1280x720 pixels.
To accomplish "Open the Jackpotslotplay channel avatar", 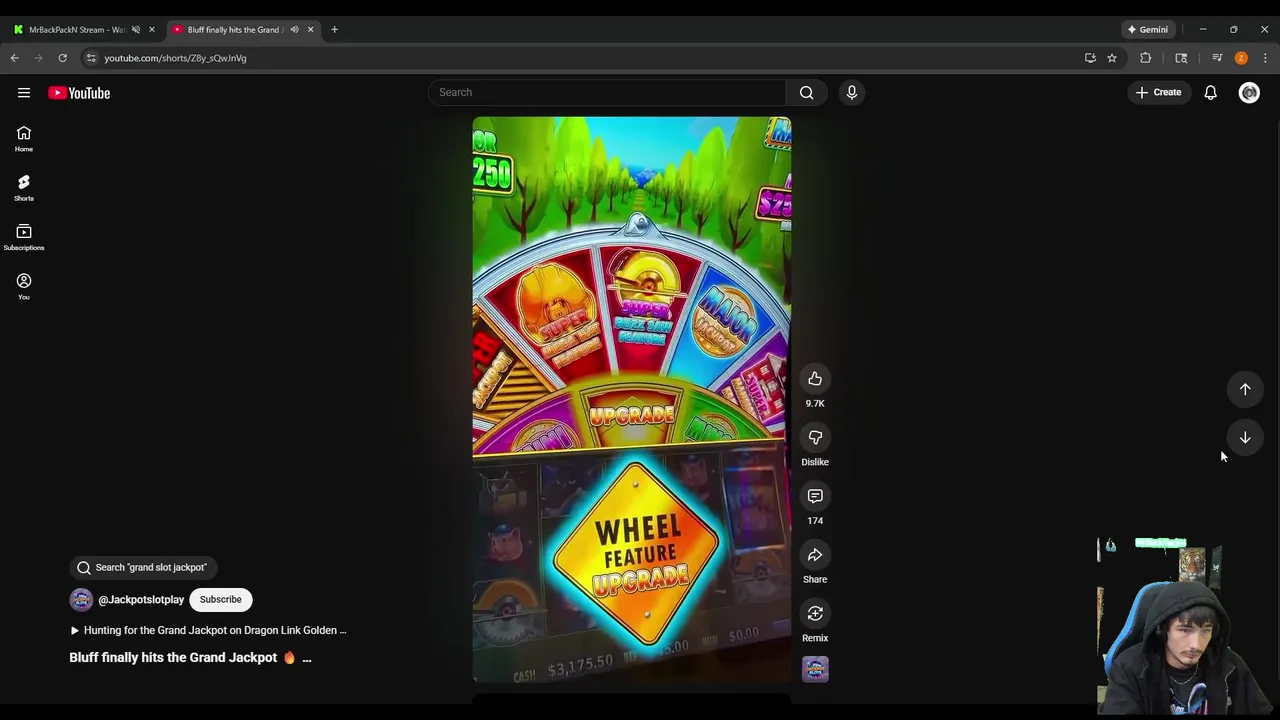I will (x=81, y=600).
